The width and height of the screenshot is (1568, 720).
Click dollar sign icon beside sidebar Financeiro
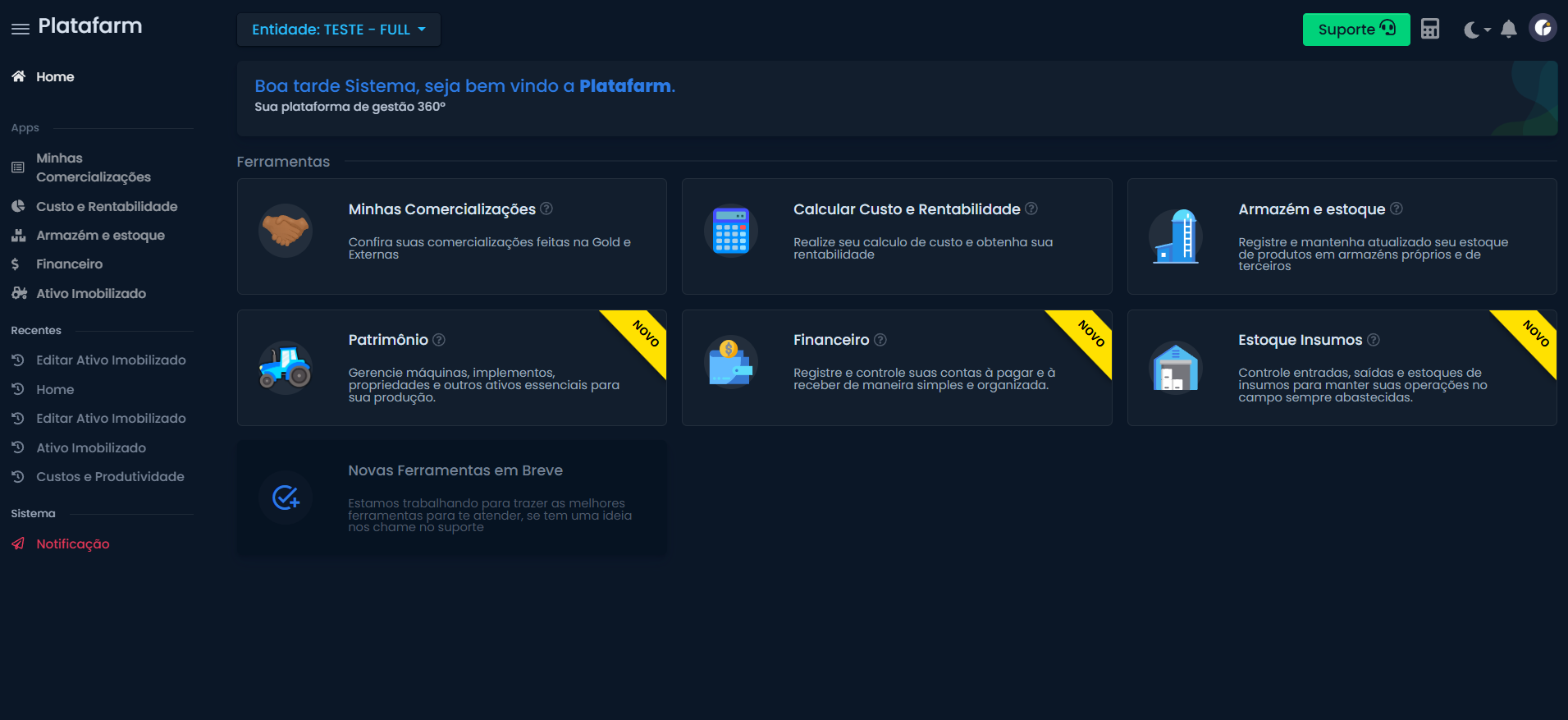point(15,264)
